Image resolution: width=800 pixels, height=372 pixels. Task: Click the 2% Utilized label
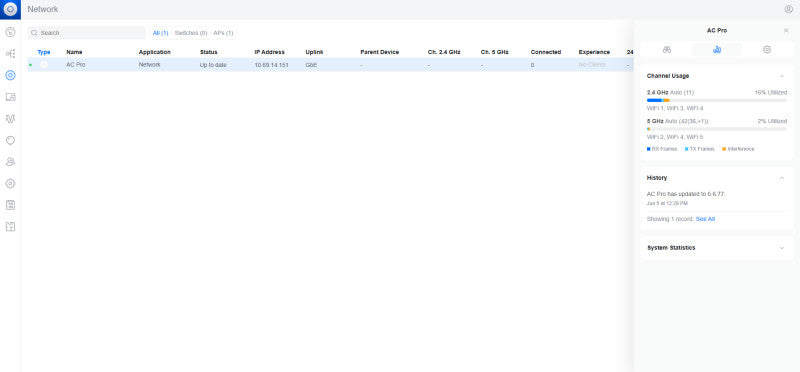[772, 121]
